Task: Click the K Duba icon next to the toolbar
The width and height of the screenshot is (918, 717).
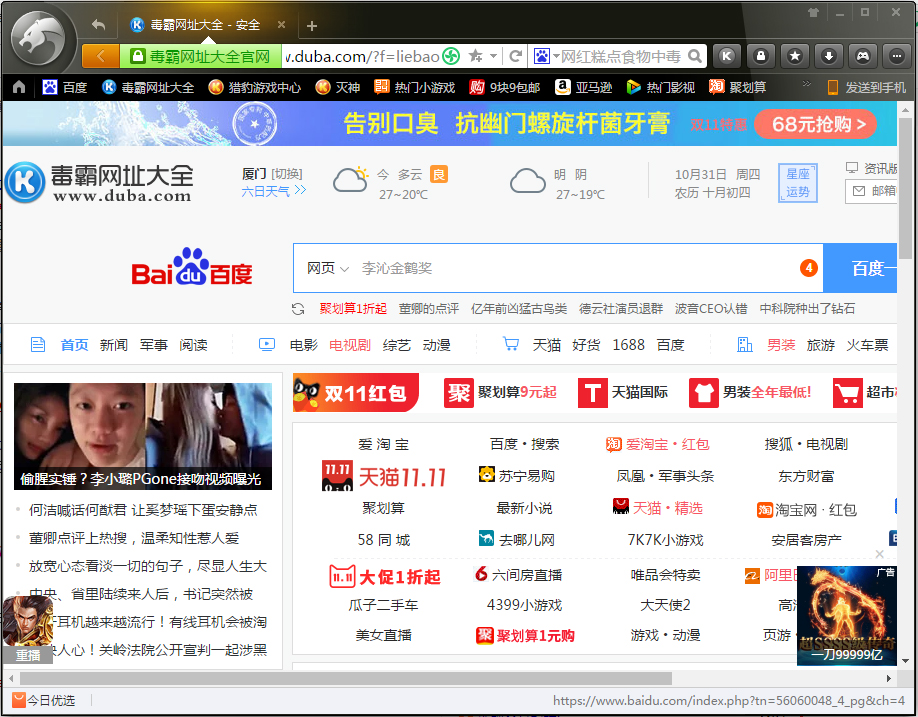Action: 727,56
